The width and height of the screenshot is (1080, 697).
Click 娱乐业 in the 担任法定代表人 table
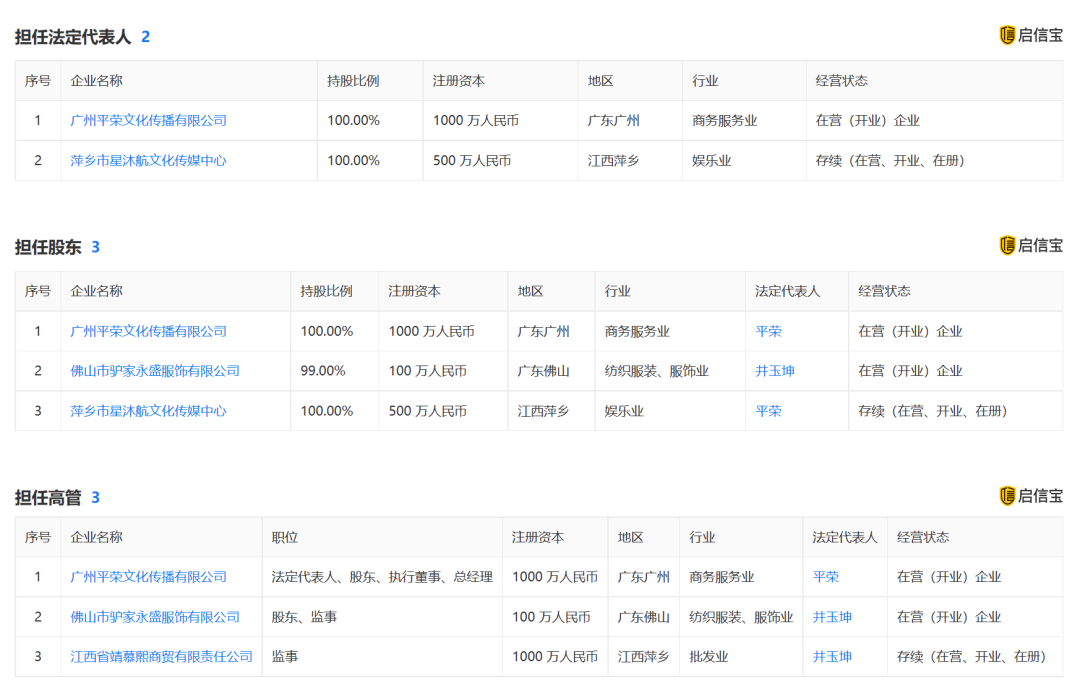point(712,160)
